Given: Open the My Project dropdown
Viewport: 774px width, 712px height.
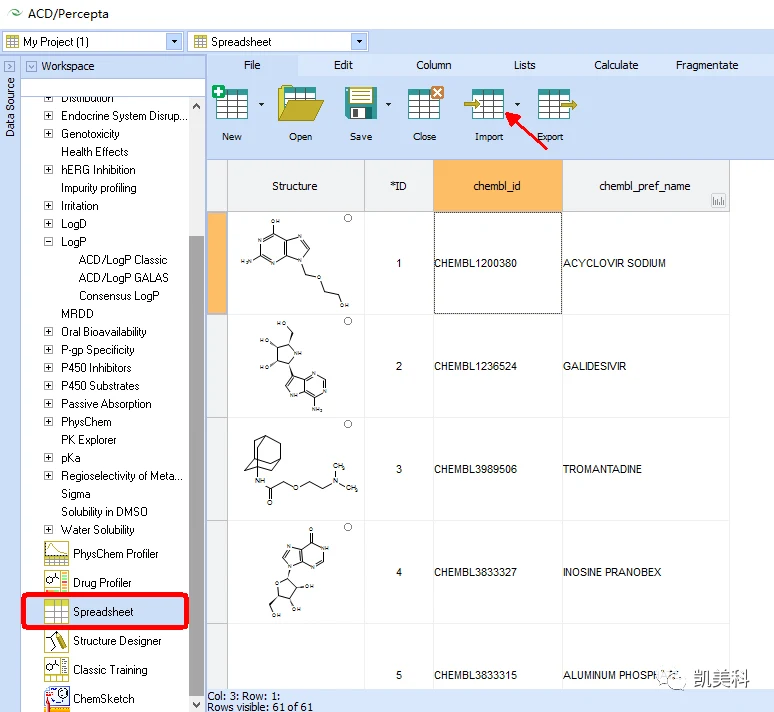Looking at the screenshot, I should [174, 41].
